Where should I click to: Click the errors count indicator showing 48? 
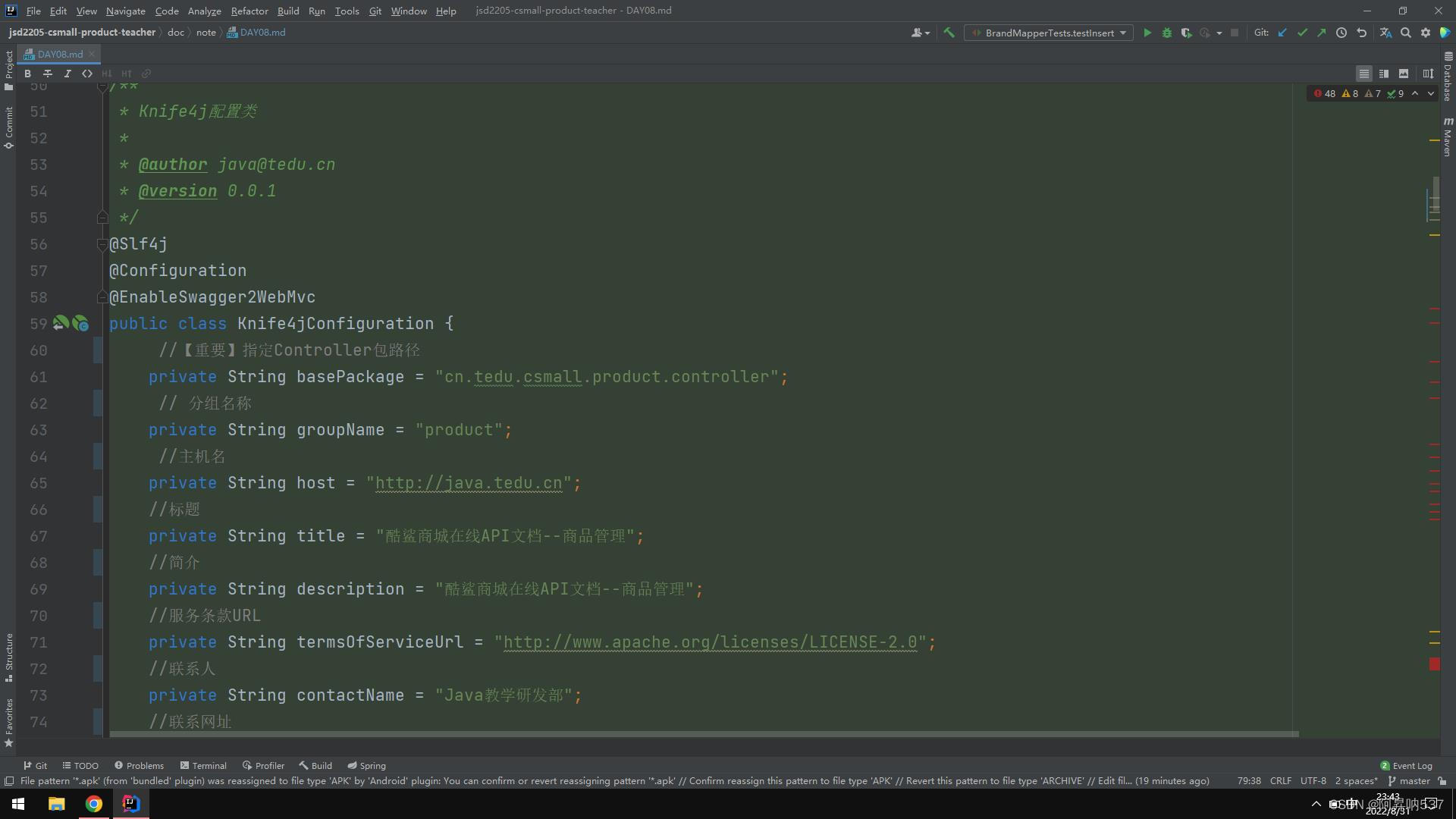point(1324,94)
